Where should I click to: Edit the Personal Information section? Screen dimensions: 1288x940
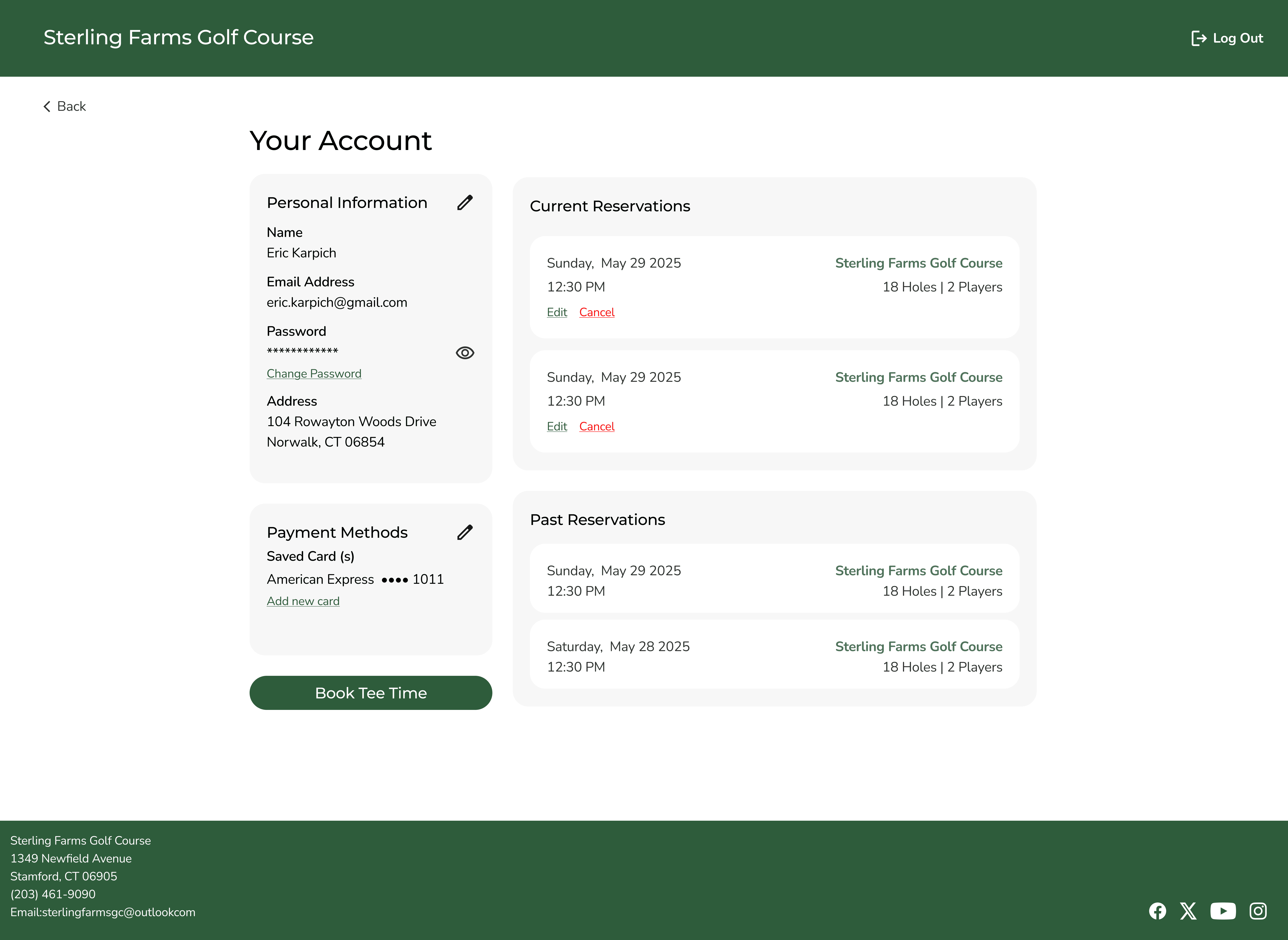(465, 203)
